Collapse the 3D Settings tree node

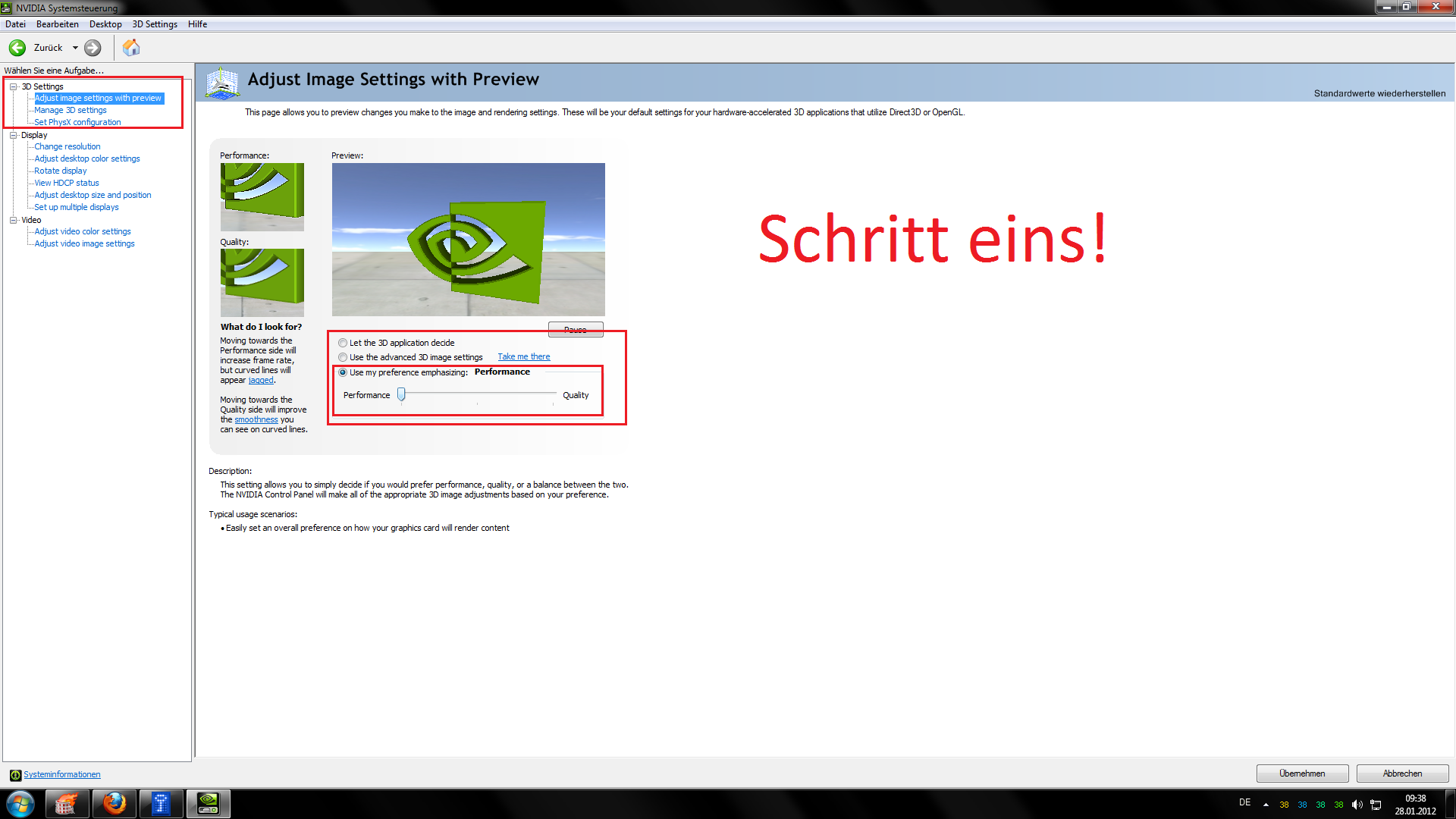point(13,86)
